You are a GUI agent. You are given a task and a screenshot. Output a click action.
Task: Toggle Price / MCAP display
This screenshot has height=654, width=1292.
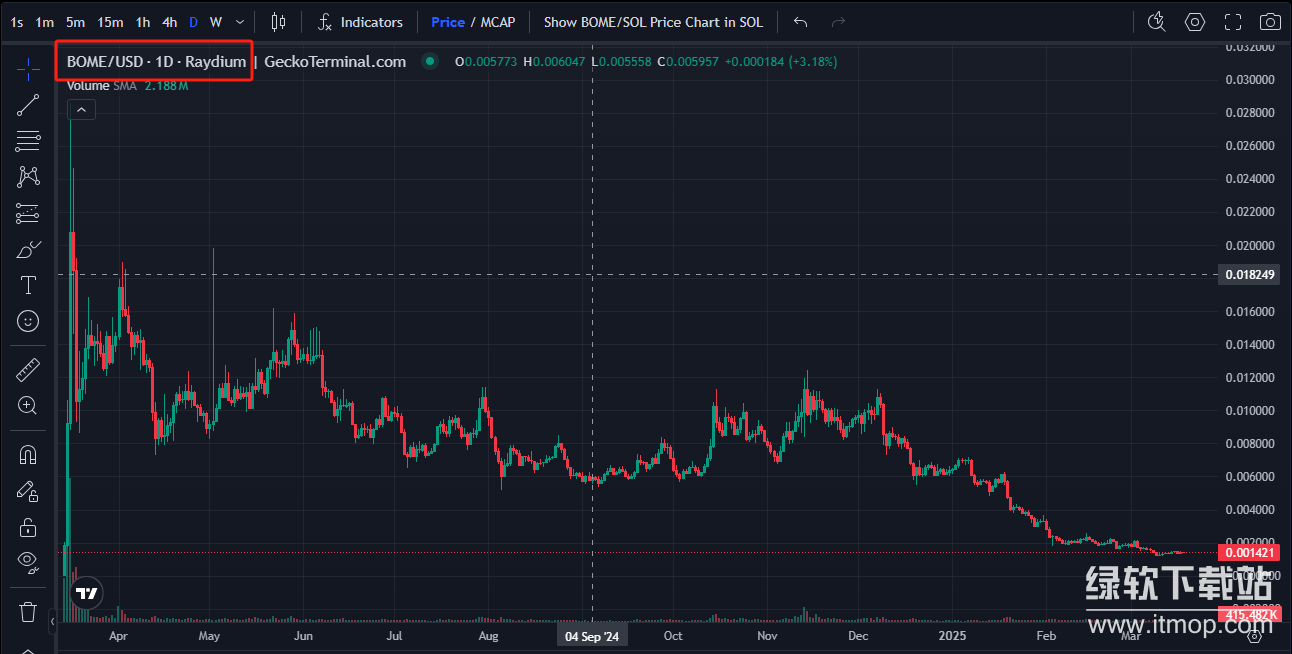473,22
